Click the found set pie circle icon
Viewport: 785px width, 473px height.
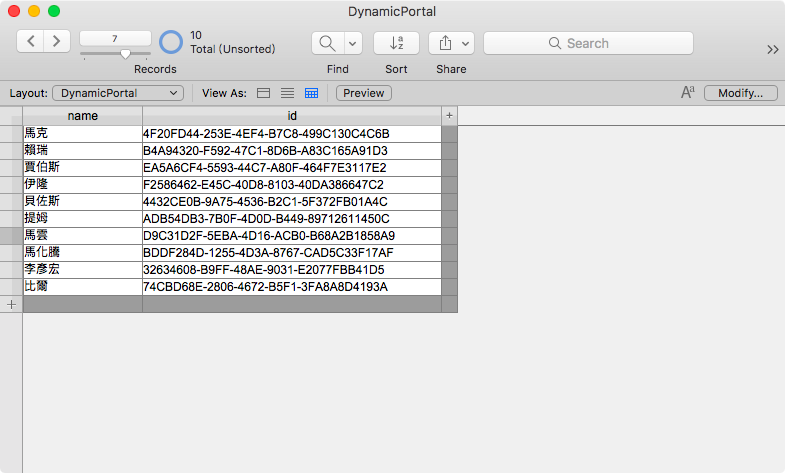(171, 42)
